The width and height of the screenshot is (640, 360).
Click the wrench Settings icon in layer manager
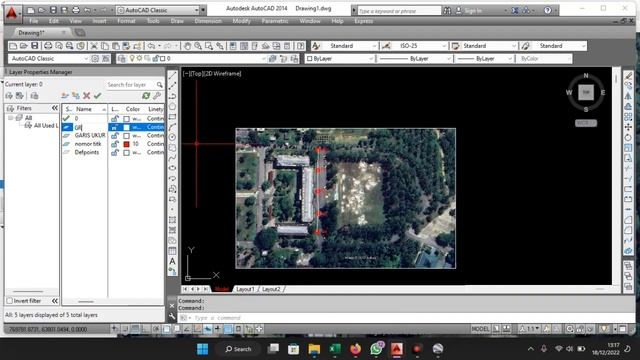pyautogui.click(x=157, y=96)
